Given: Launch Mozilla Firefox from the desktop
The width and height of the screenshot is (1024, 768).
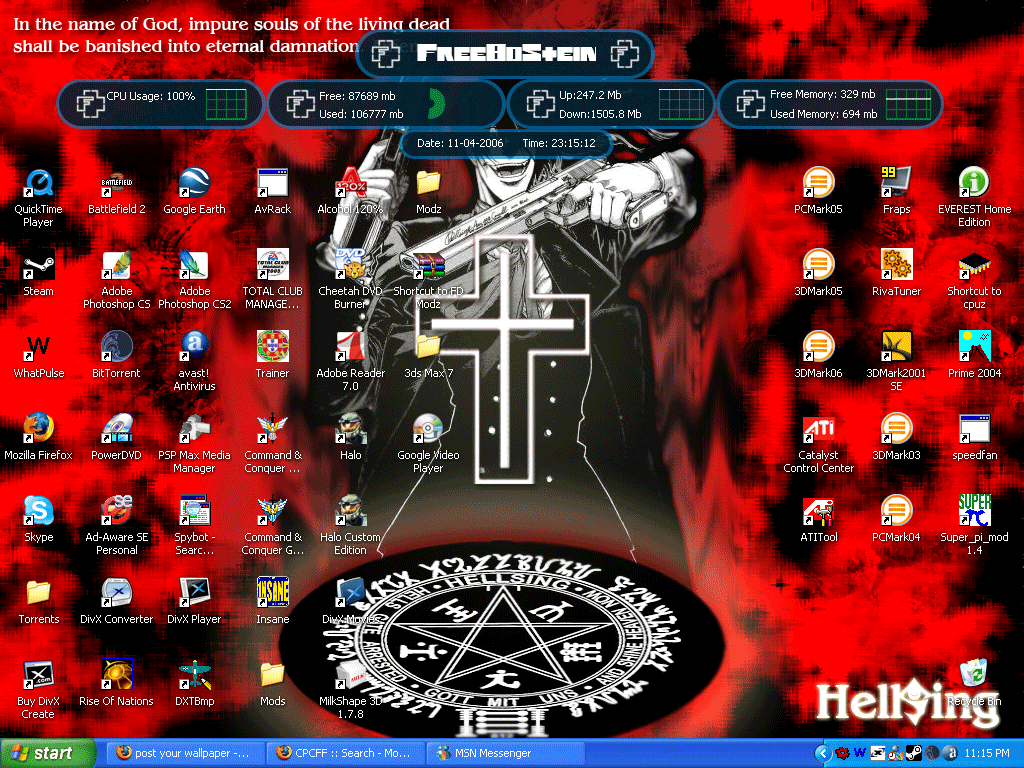Looking at the screenshot, I should click(x=38, y=430).
